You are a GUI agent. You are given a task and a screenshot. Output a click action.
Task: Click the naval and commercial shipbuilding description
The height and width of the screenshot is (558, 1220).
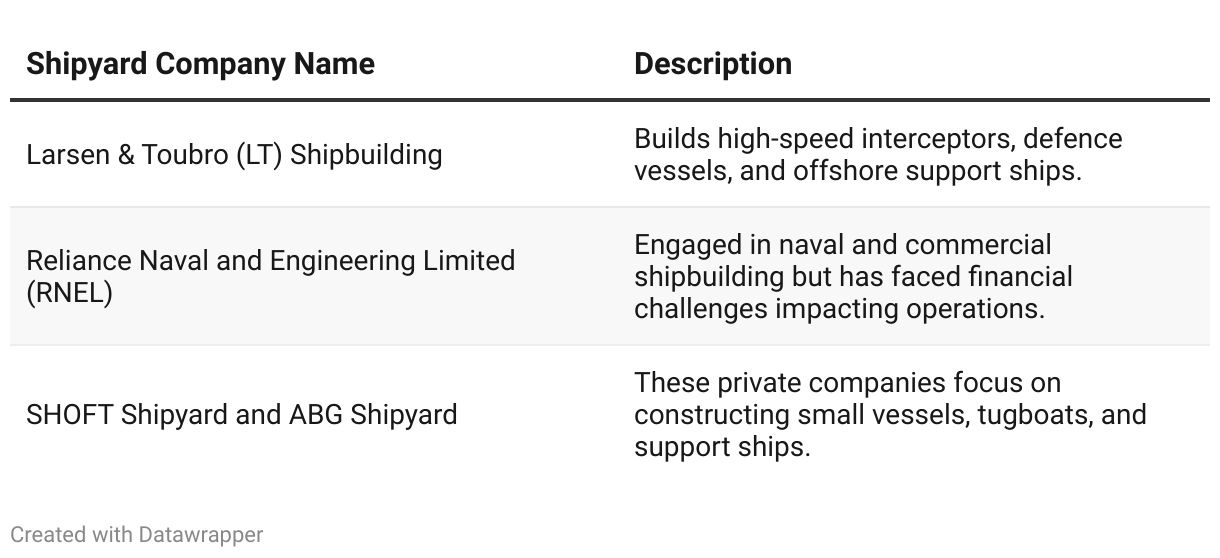coord(852,276)
